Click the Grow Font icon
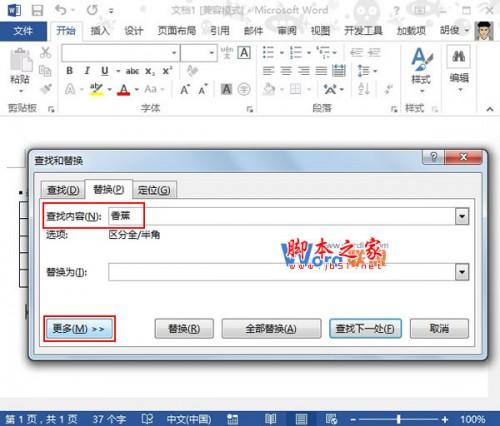 [x=185, y=89]
